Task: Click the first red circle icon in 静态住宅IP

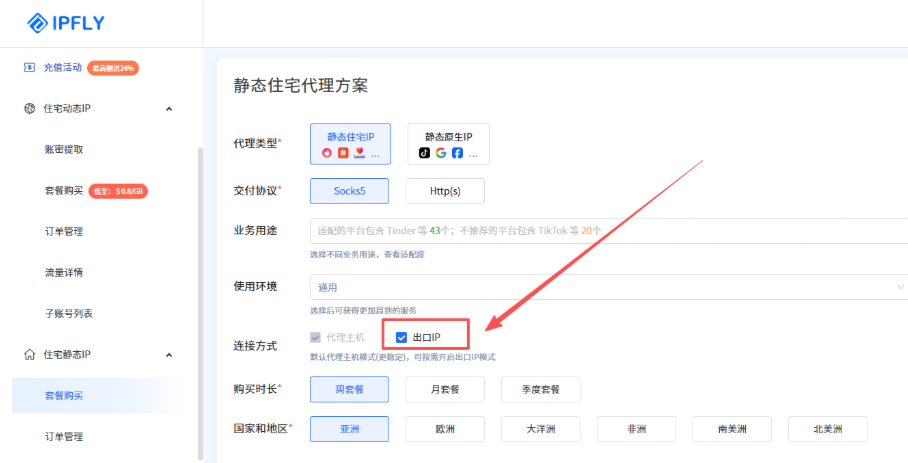Action: 327,153
